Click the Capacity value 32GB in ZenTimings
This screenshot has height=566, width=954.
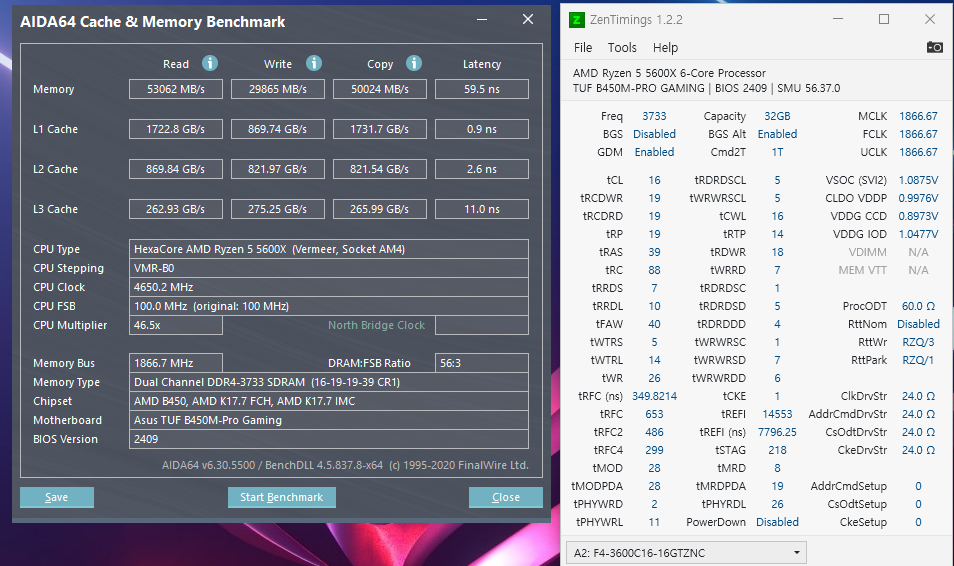pyautogui.click(x=777, y=116)
